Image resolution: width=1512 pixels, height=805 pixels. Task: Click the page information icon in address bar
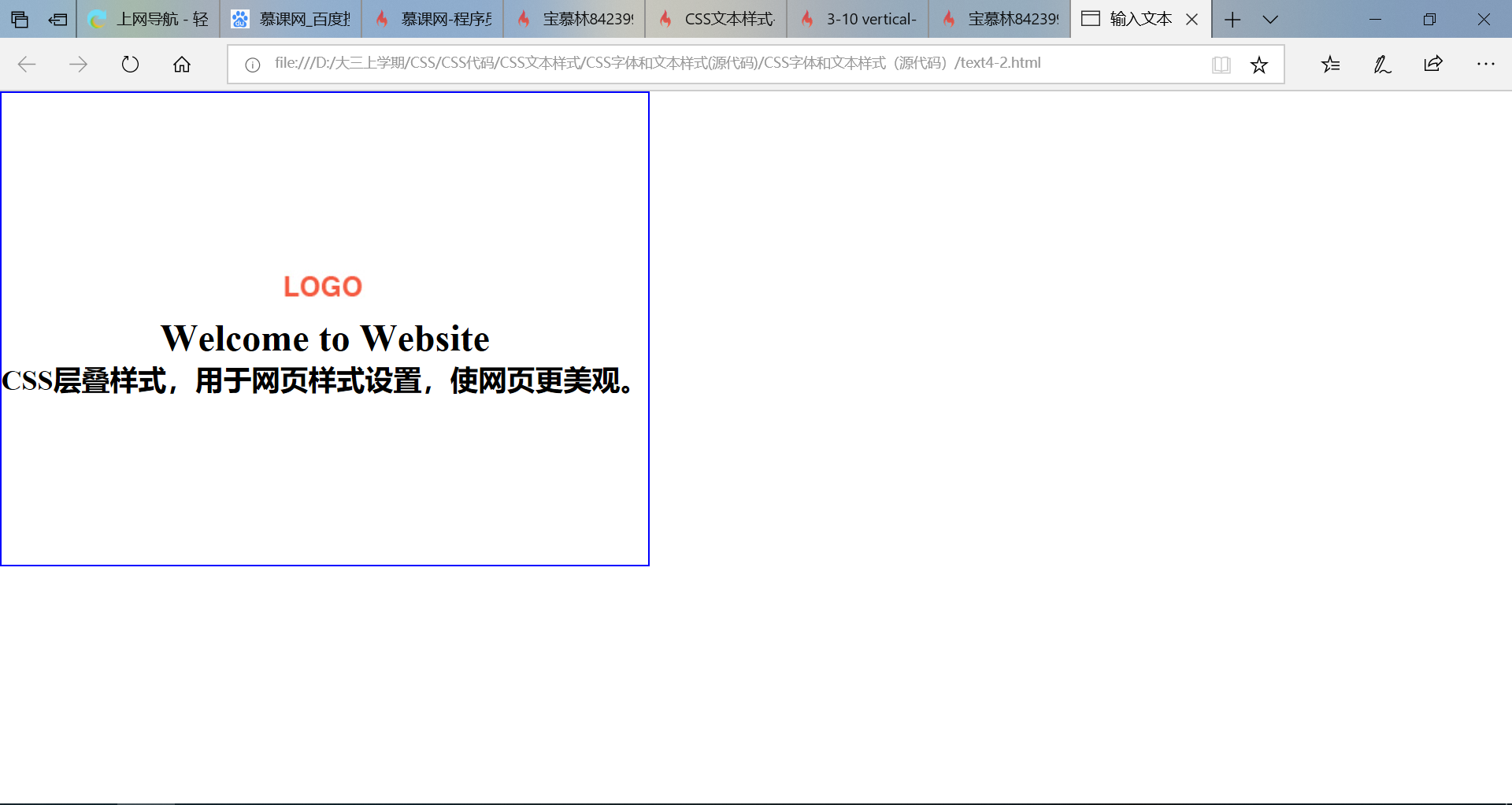[x=252, y=65]
